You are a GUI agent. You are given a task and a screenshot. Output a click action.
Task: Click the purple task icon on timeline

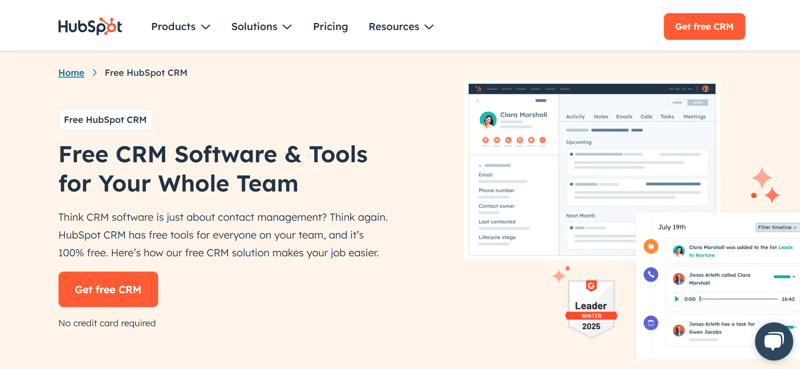pos(651,323)
